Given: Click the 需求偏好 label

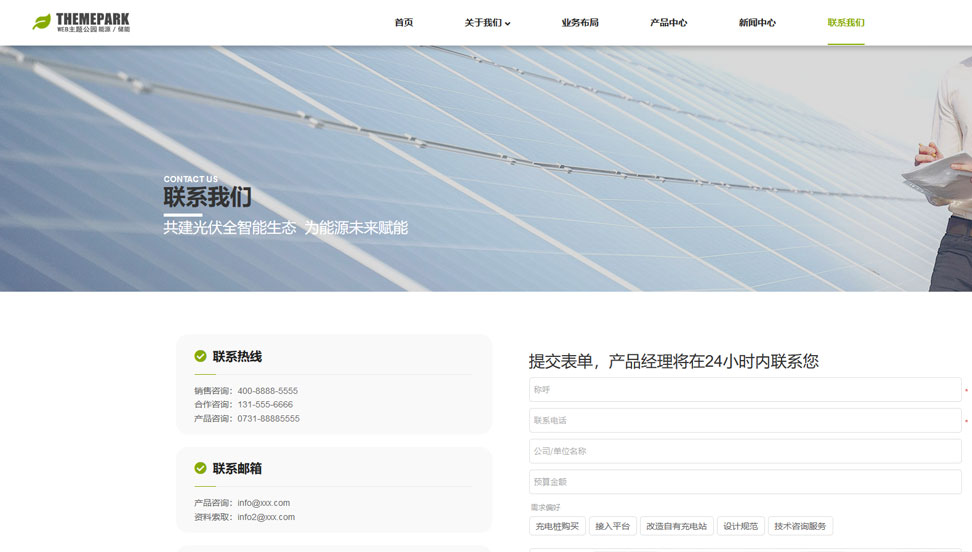Looking at the screenshot, I should (545, 507).
